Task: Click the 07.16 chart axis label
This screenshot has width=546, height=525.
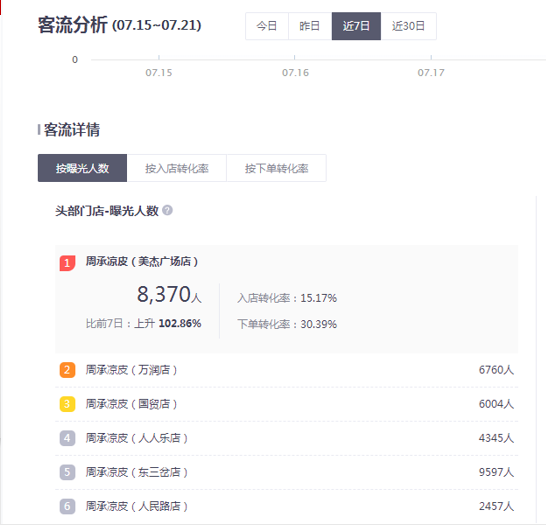Action: click(x=295, y=73)
